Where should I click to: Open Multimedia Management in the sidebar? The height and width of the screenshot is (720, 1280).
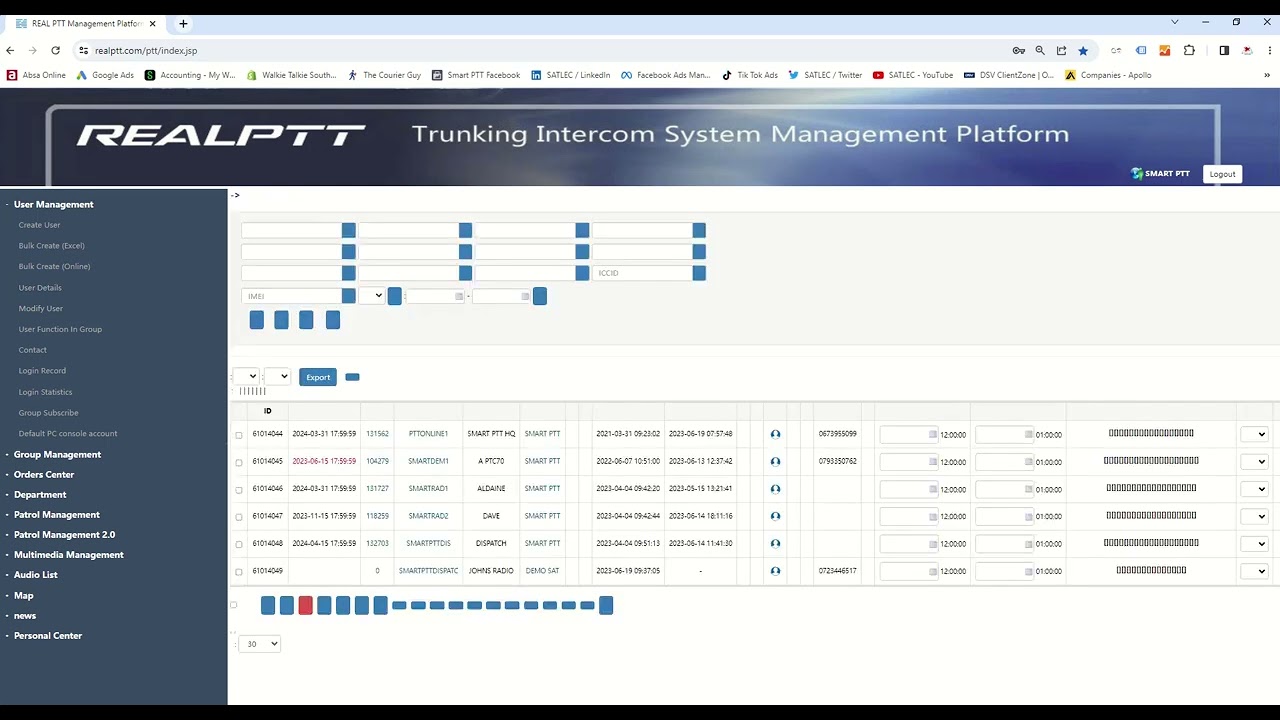pyautogui.click(x=69, y=554)
